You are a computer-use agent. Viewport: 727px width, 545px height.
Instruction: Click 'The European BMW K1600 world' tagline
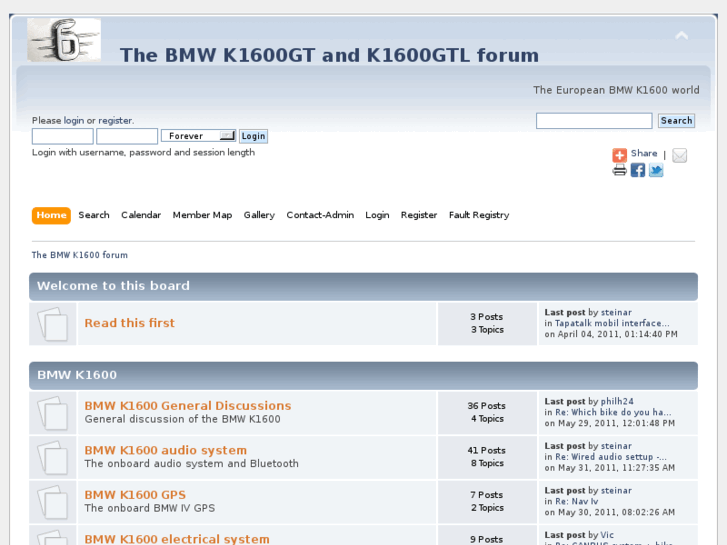tap(616, 90)
